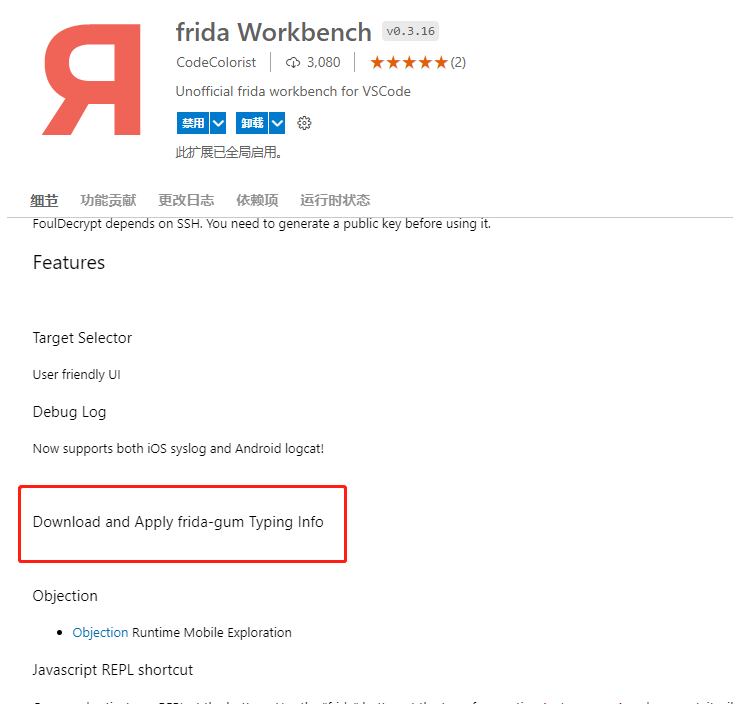
Task: Click the Download and Apply frida-gum heading
Action: (178, 522)
